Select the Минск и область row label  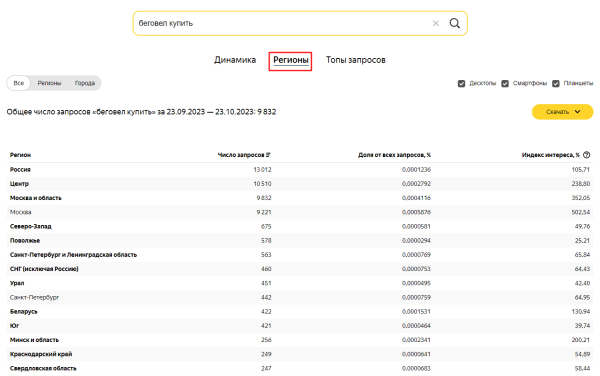point(34,340)
